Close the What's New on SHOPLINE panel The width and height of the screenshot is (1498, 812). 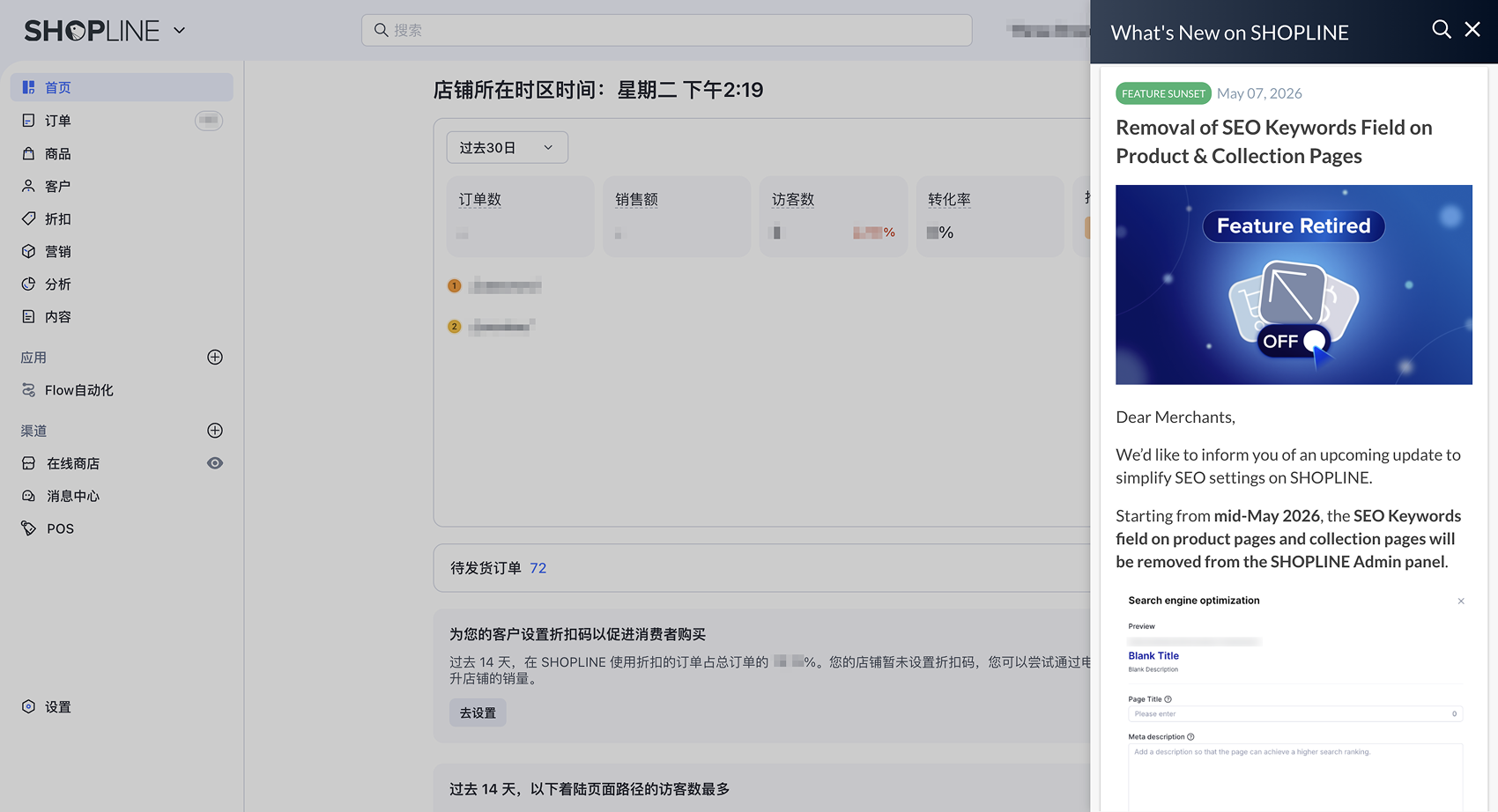[1472, 30]
